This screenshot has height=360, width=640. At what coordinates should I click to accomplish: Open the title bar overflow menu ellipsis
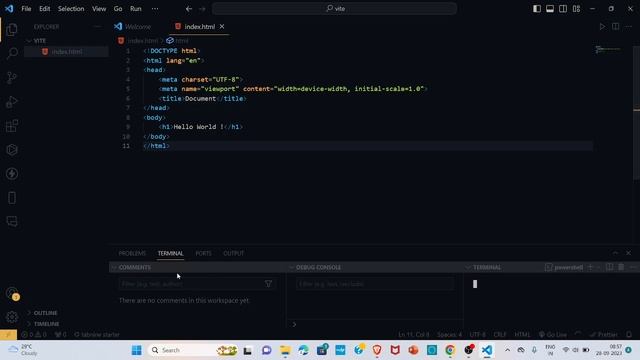click(155, 9)
